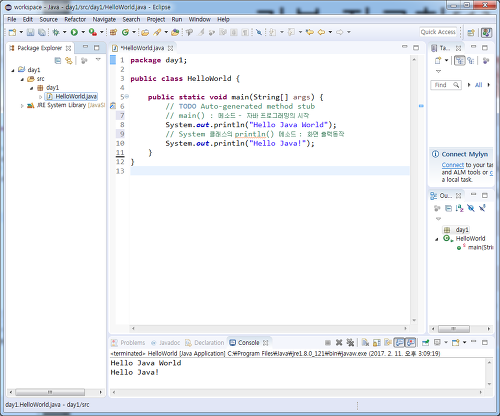Toggle Scheduled view in Task List

[x=471, y=61]
